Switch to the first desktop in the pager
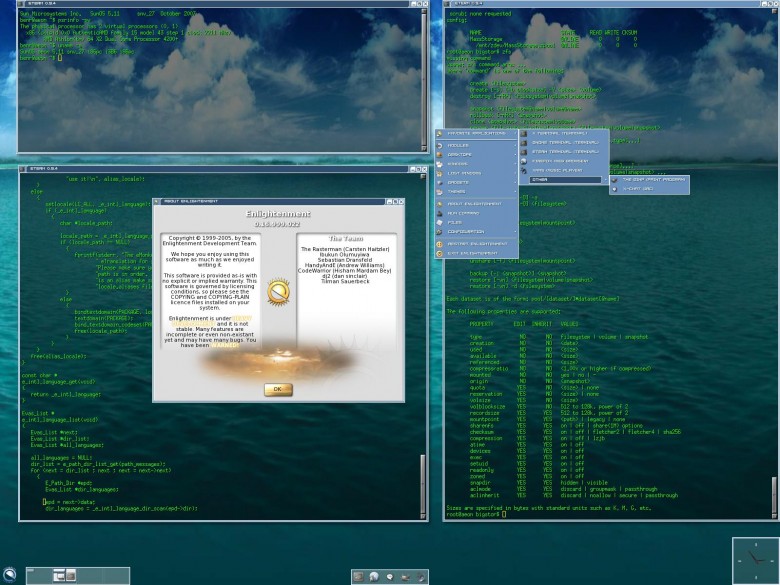780x585 pixels. point(39,576)
